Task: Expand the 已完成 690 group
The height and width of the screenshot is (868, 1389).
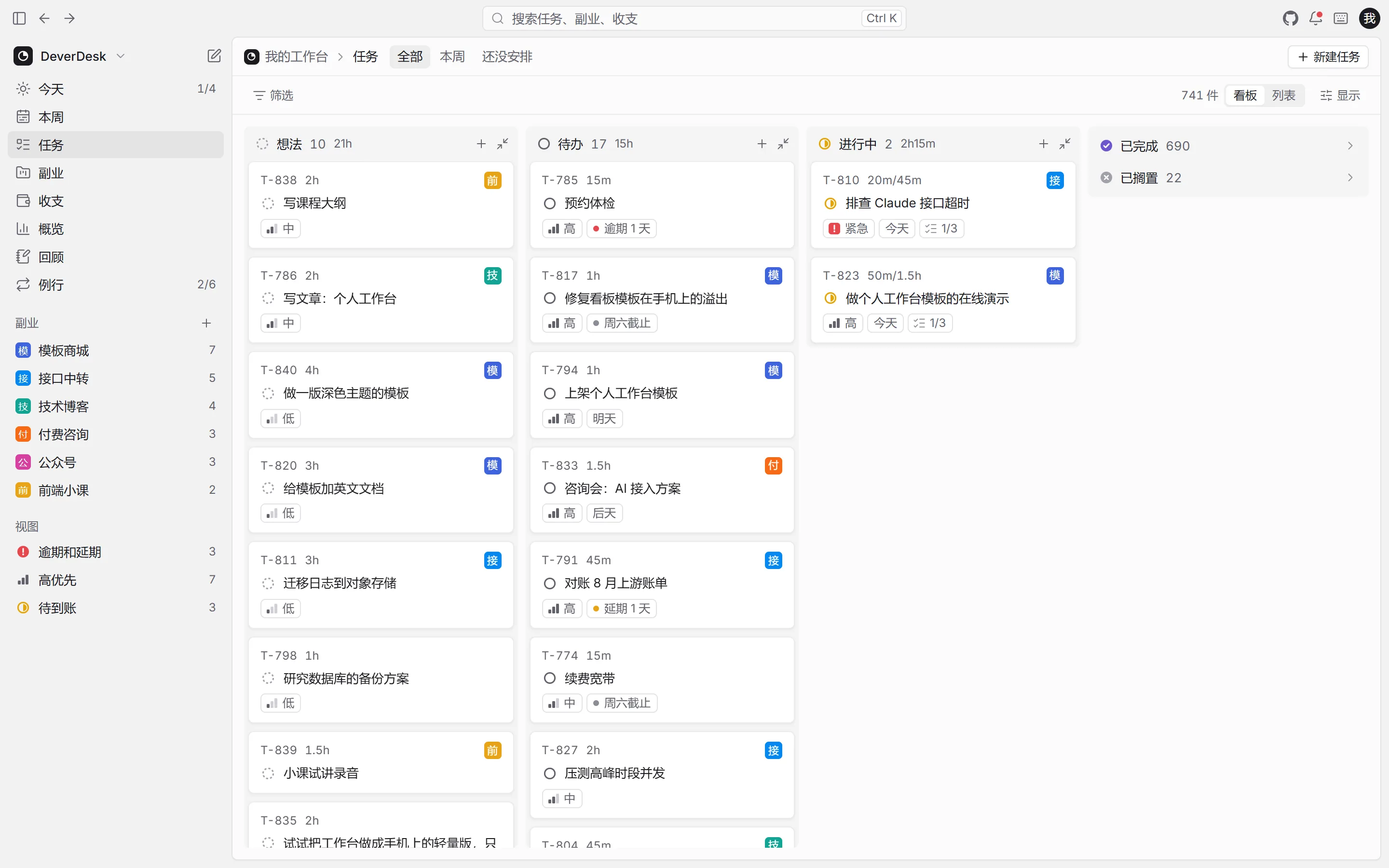Action: coord(1228,146)
